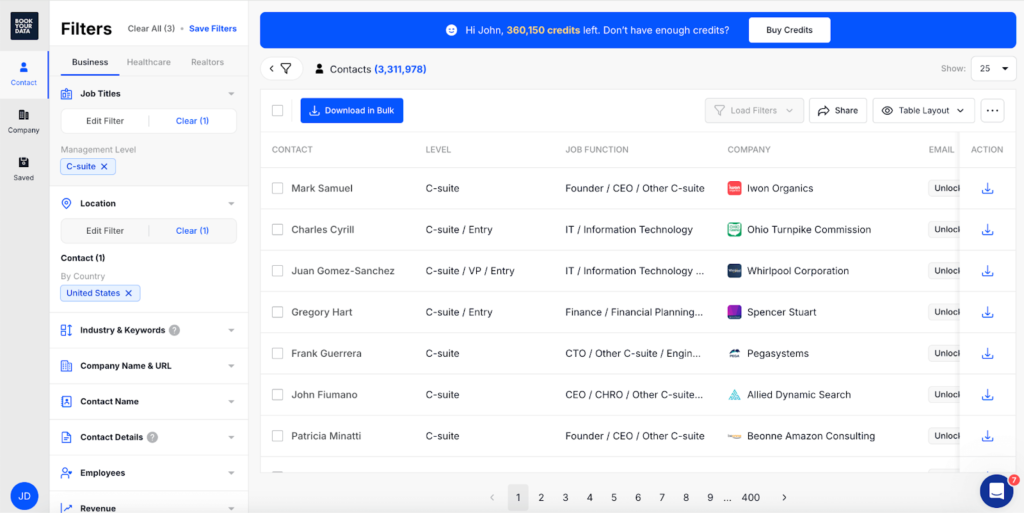Check the box for Patricia Minatti
The height and width of the screenshot is (513, 1024).
278,436
